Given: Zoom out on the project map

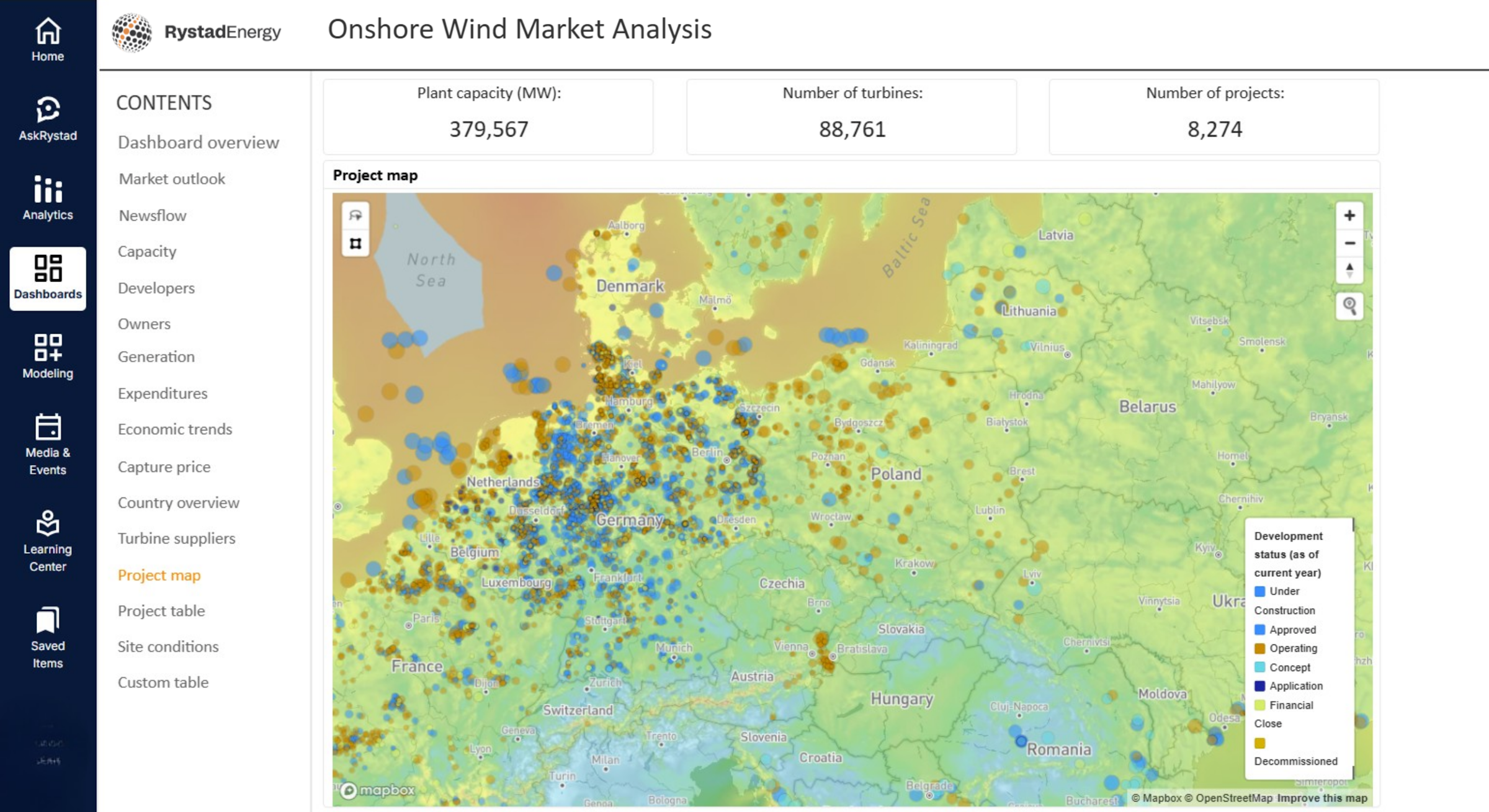Looking at the screenshot, I should (1349, 243).
